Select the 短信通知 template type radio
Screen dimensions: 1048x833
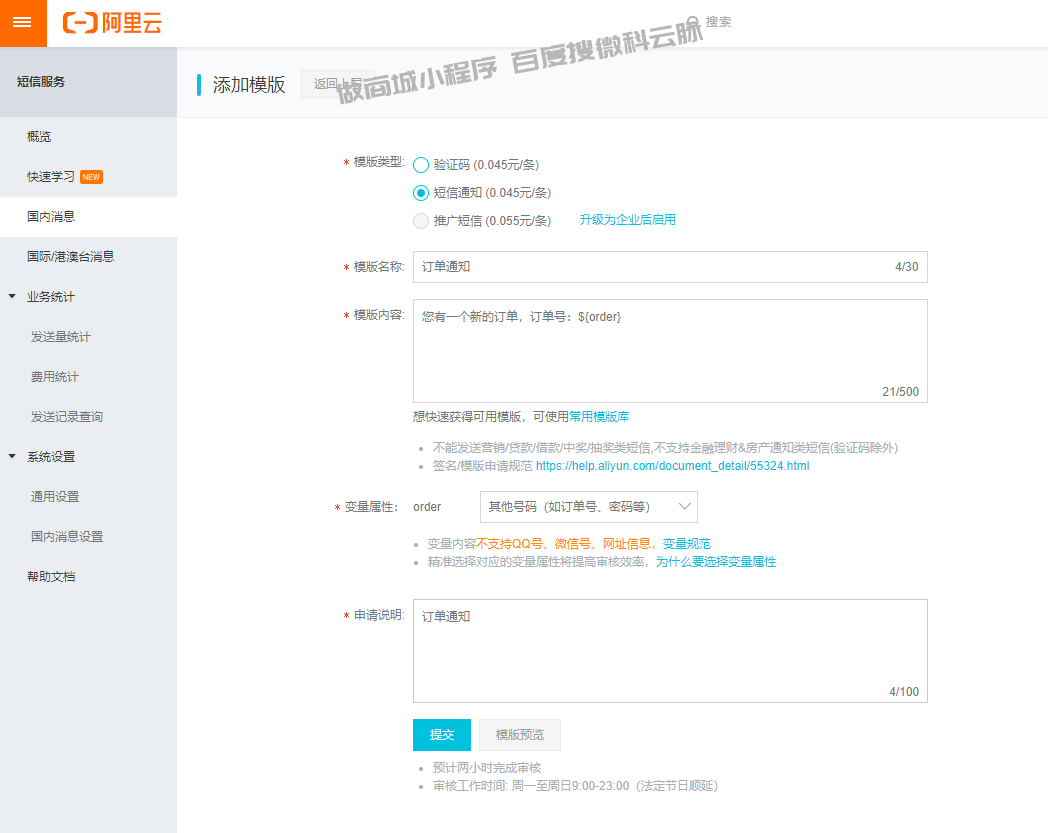click(420, 193)
